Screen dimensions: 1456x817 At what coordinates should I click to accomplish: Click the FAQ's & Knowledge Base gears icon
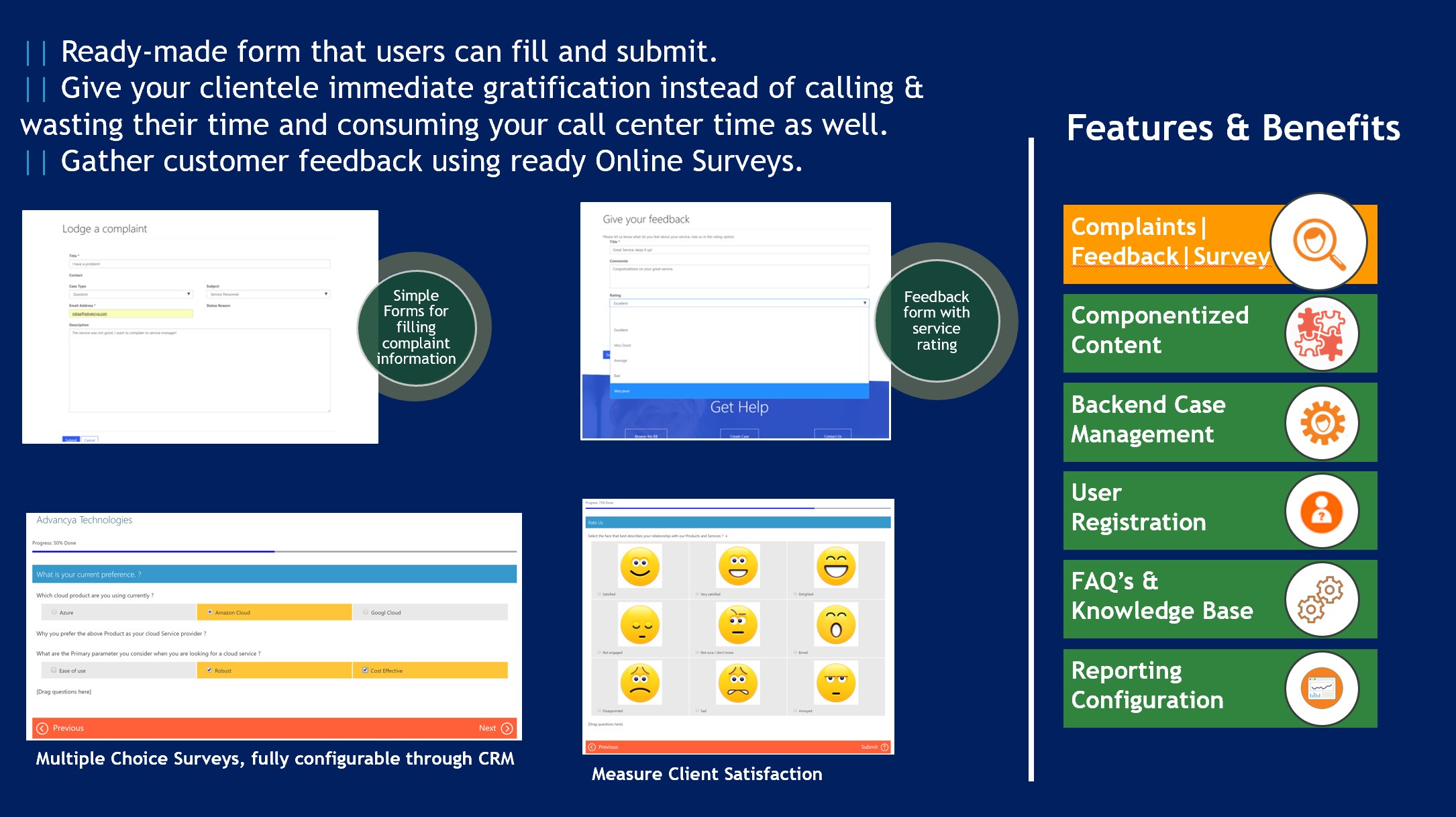click(1321, 599)
